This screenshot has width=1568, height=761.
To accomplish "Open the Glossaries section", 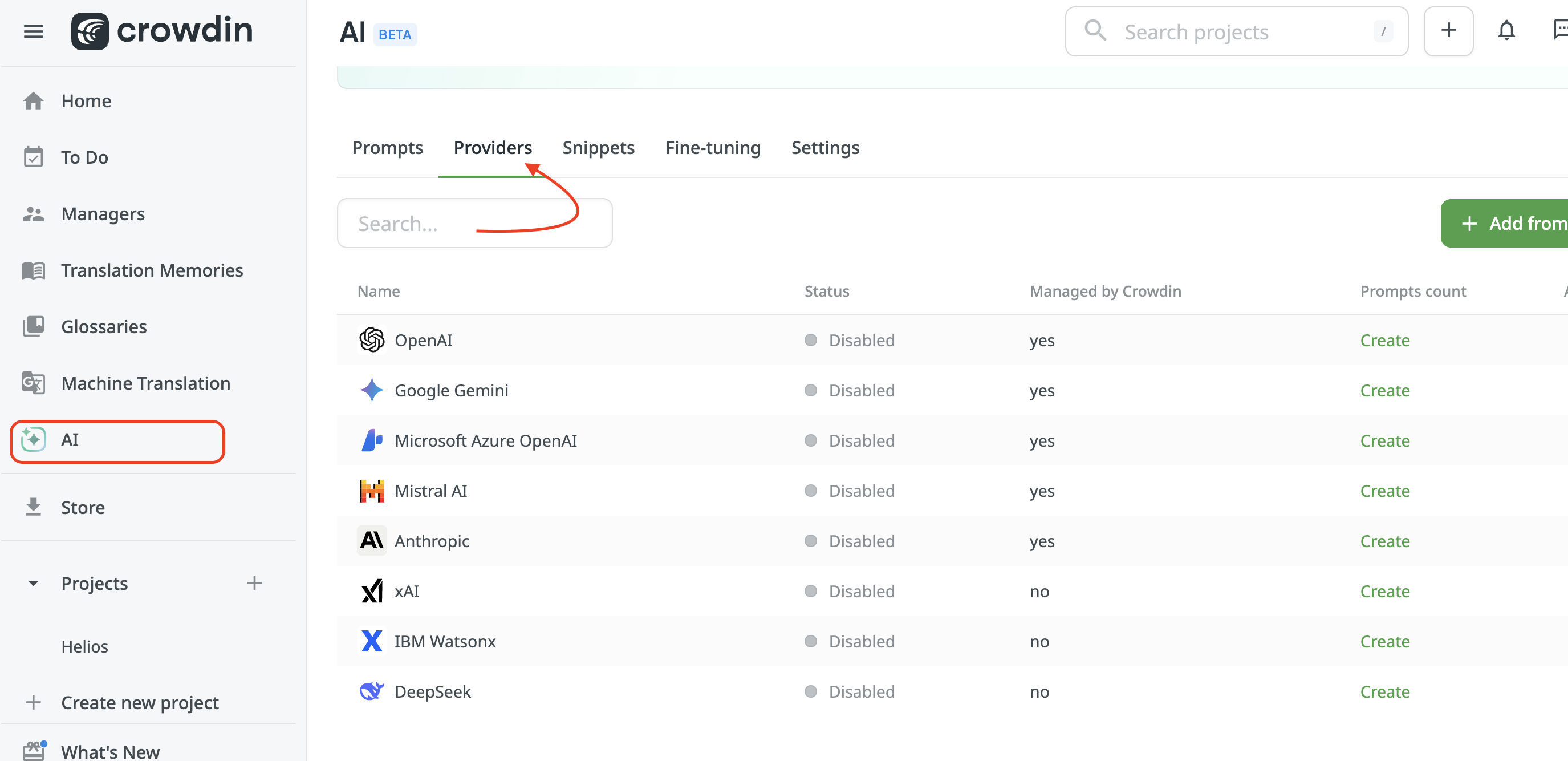I will pyautogui.click(x=104, y=327).
